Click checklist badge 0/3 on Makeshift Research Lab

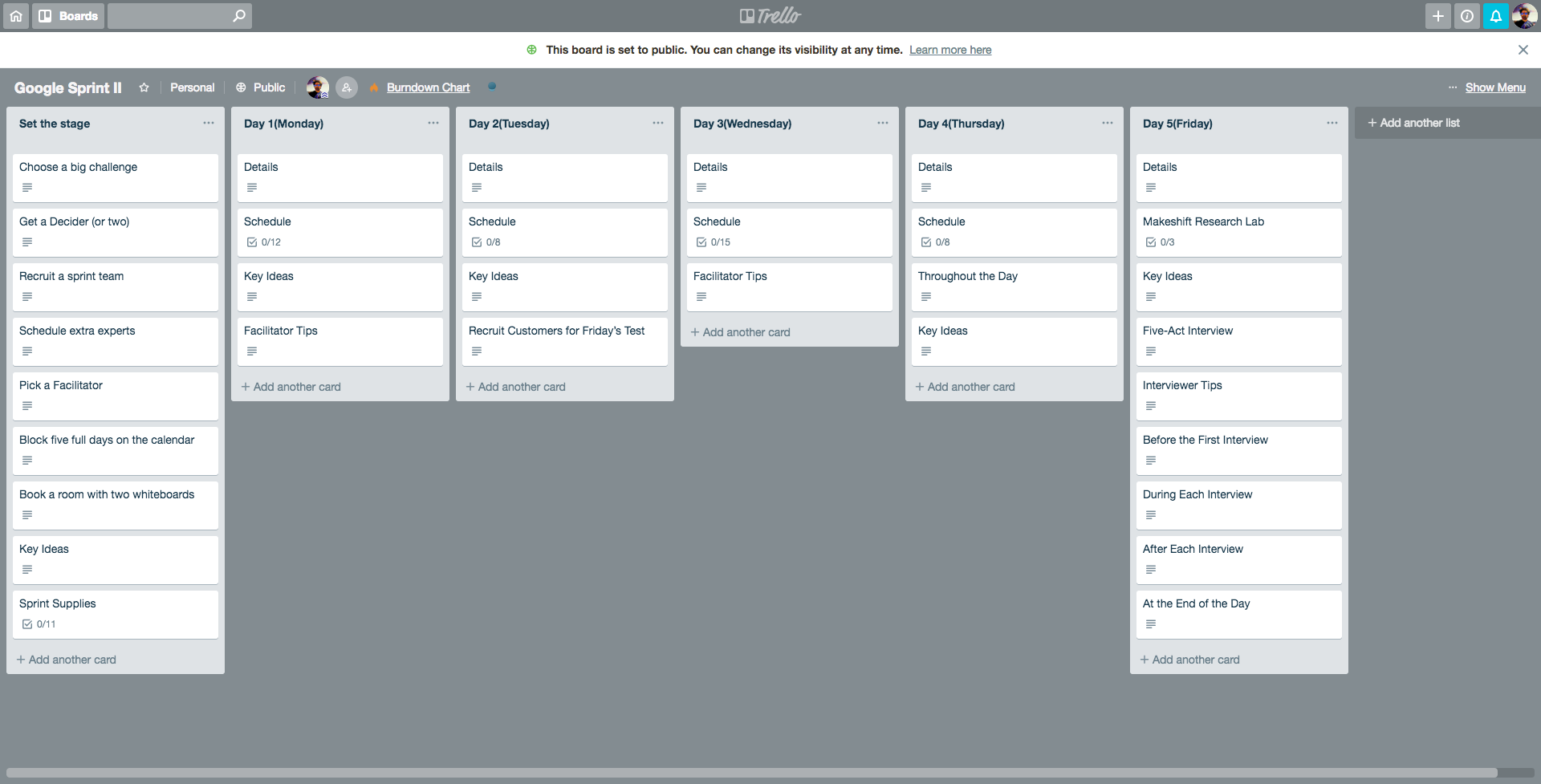1160,242
